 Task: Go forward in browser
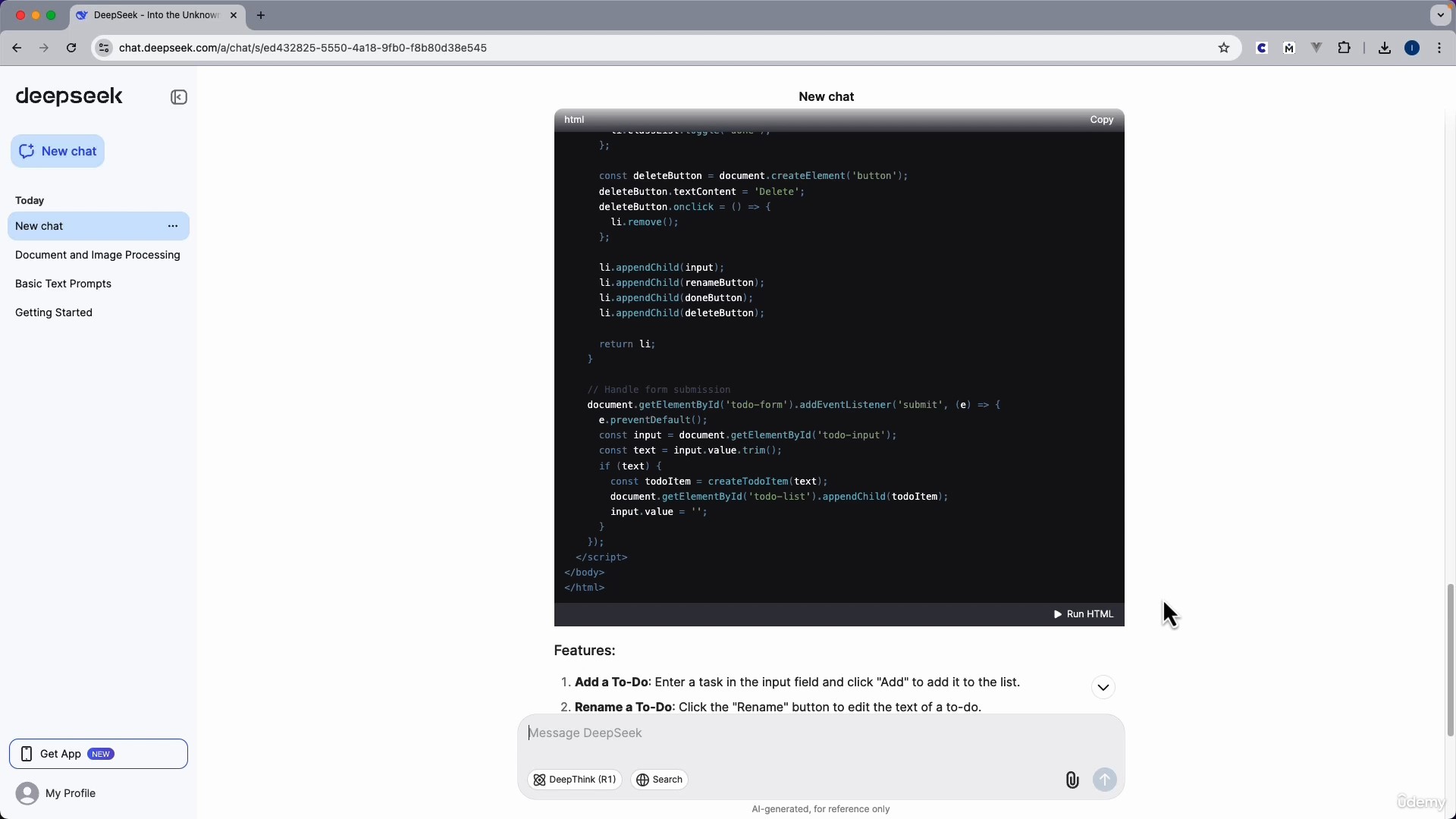pyautogui.click(x=44, y=48)
